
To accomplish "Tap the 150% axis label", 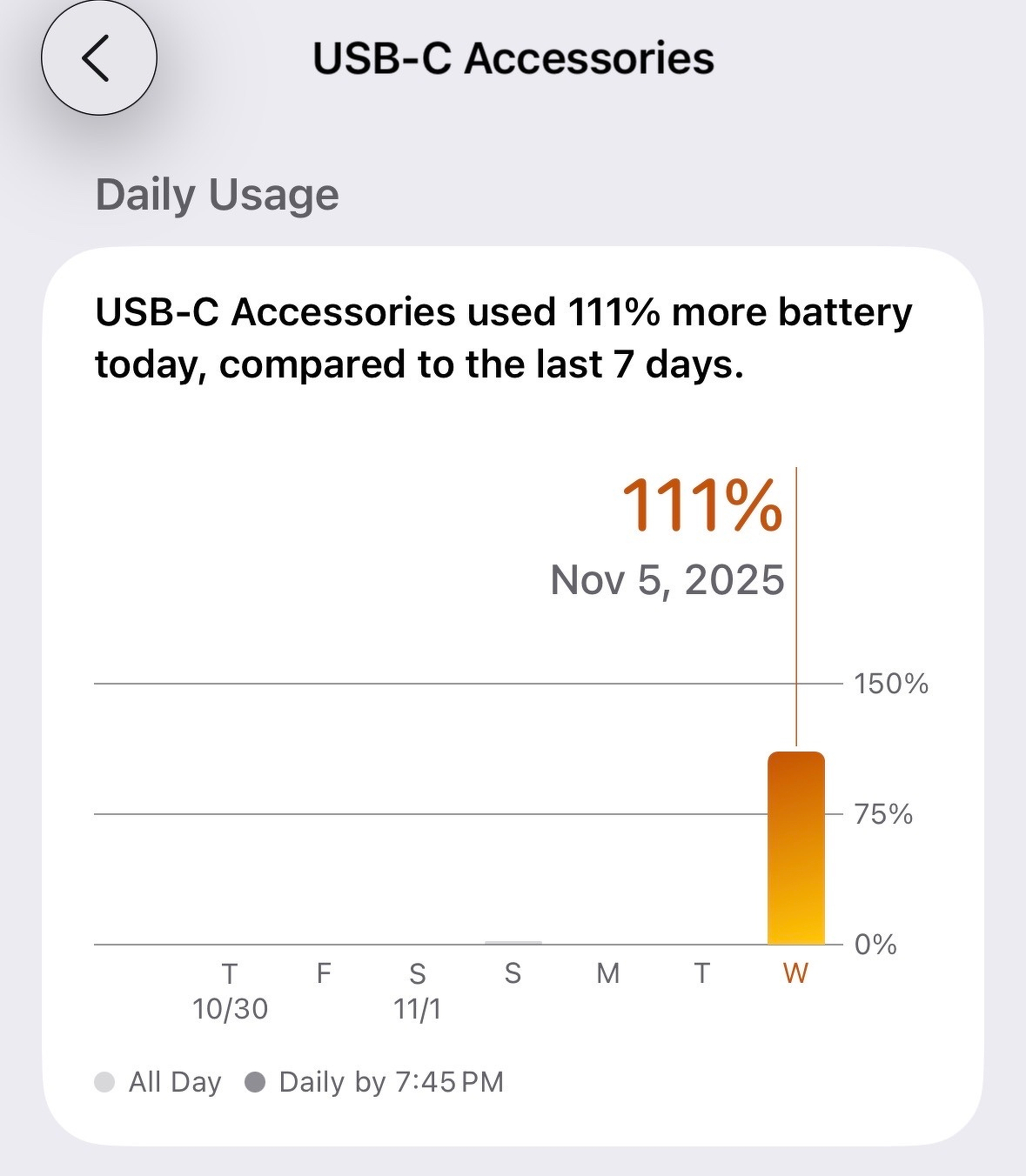I will point(891,684).
